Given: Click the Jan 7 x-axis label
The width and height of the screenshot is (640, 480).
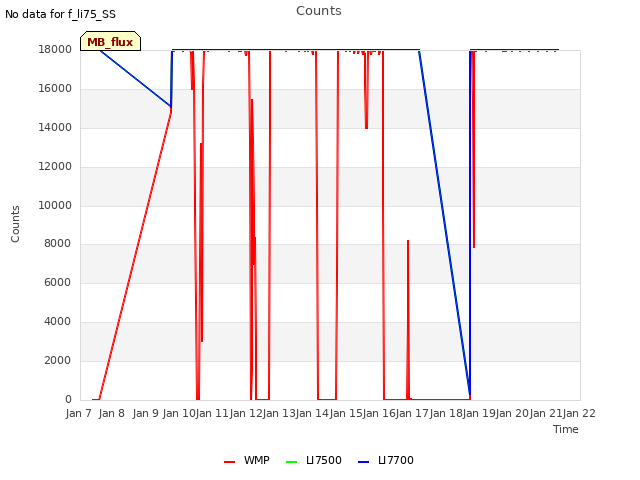Looking at the screenshot, I should [x=78, y=413].
